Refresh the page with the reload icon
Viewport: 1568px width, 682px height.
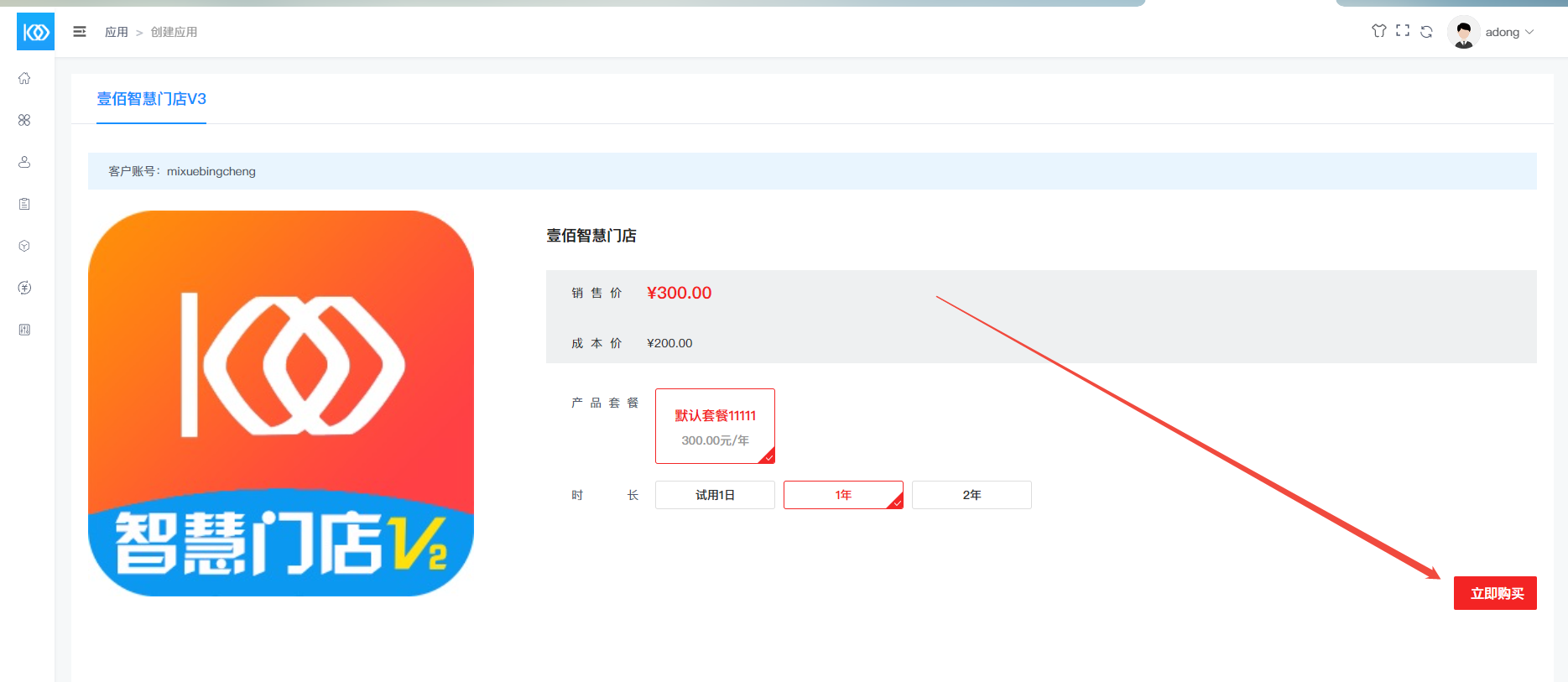pos(1426,32)
